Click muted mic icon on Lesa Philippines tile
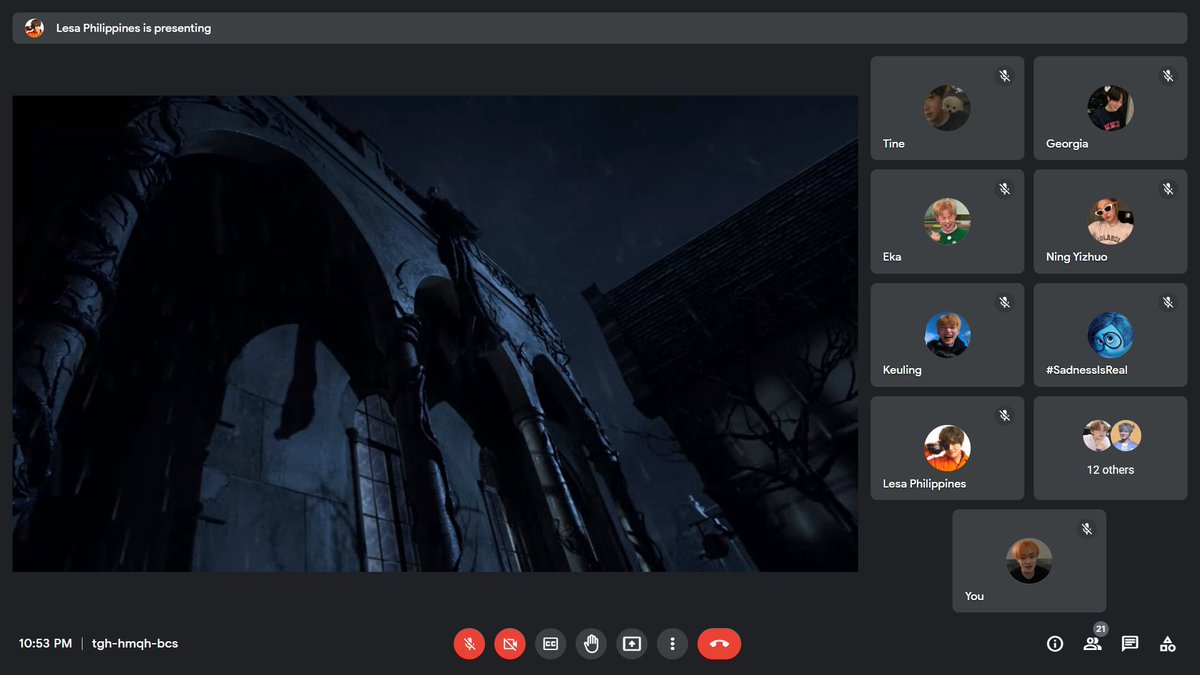Viewport: 1200px width, 675px height. pos(1004,415)
